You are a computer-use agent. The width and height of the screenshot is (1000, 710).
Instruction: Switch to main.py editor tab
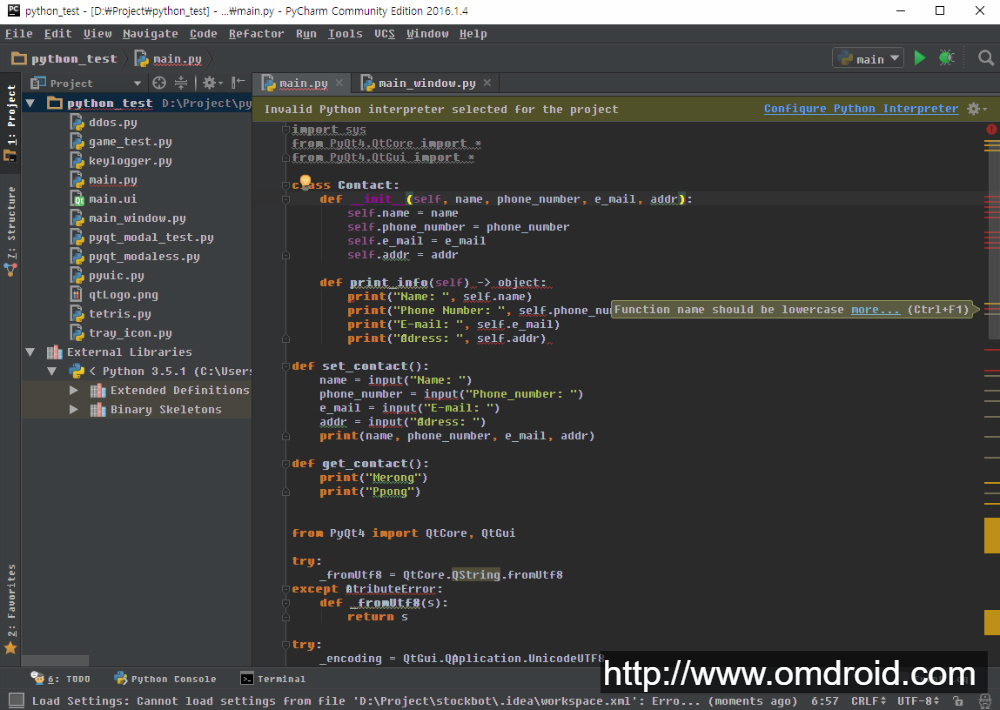pos(302,84)
